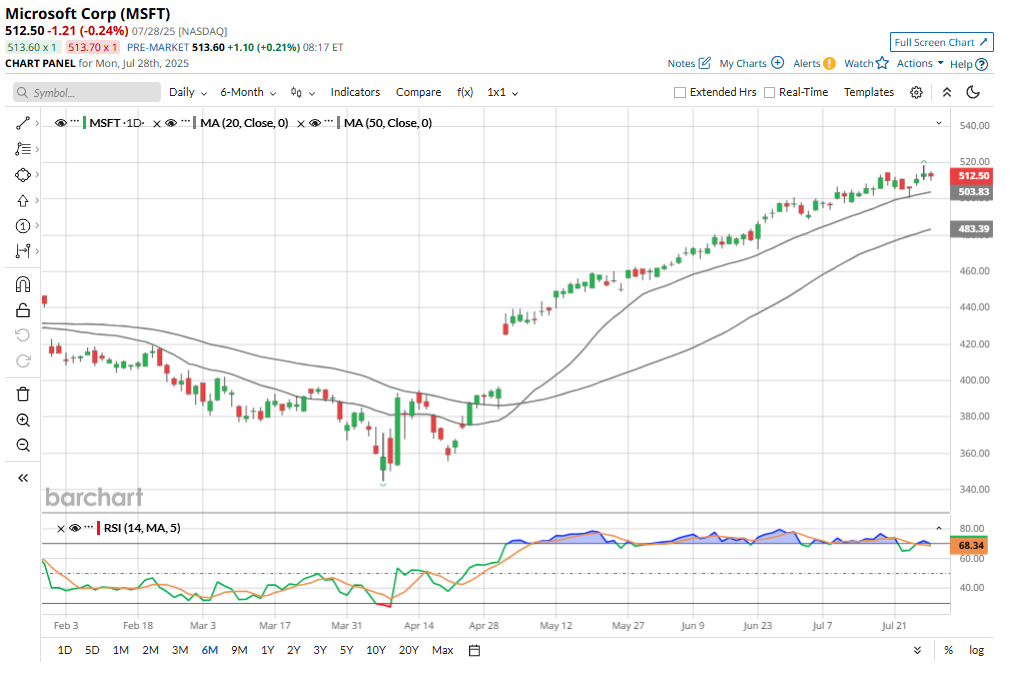The height and width of the screenshot is (681, 1016).
Task: Toggle log scale on price axis
Action: [976, 651]
